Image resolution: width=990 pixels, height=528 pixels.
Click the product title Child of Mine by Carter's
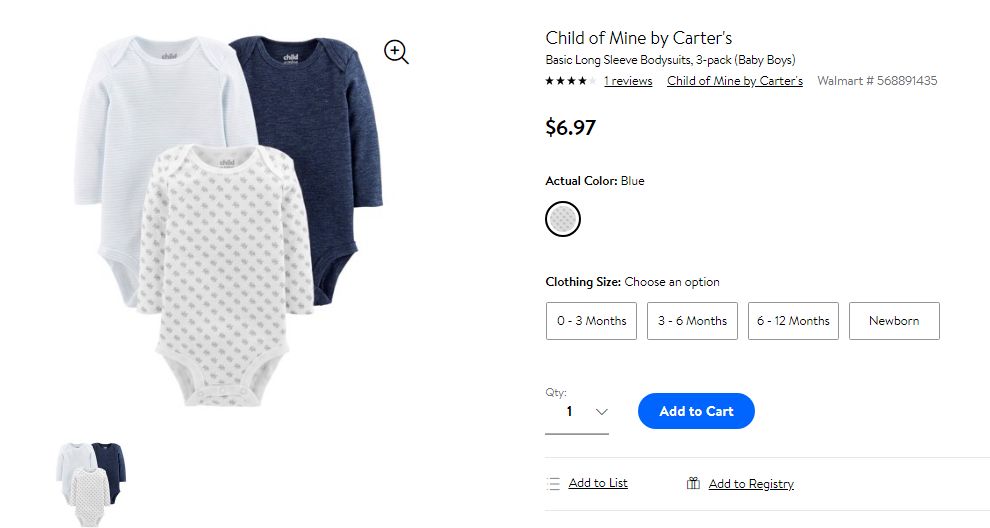click(639, 38)
